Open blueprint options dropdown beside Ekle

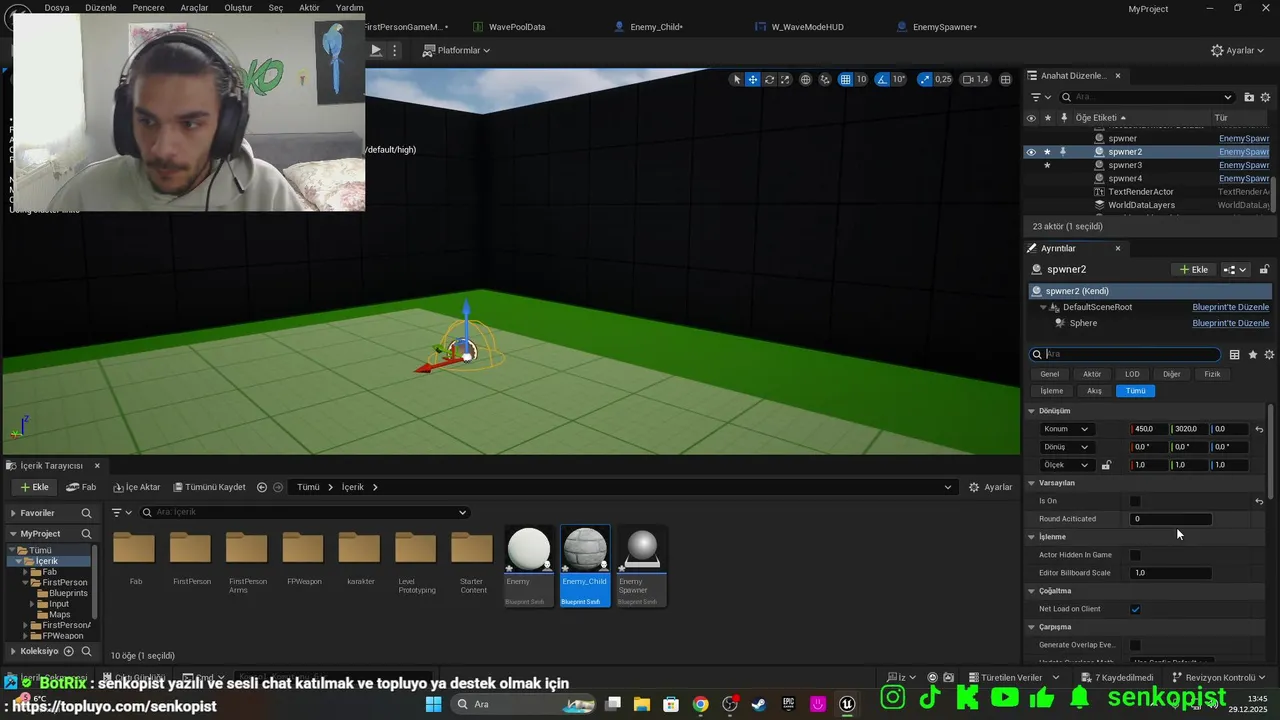tap(1235, 270)
